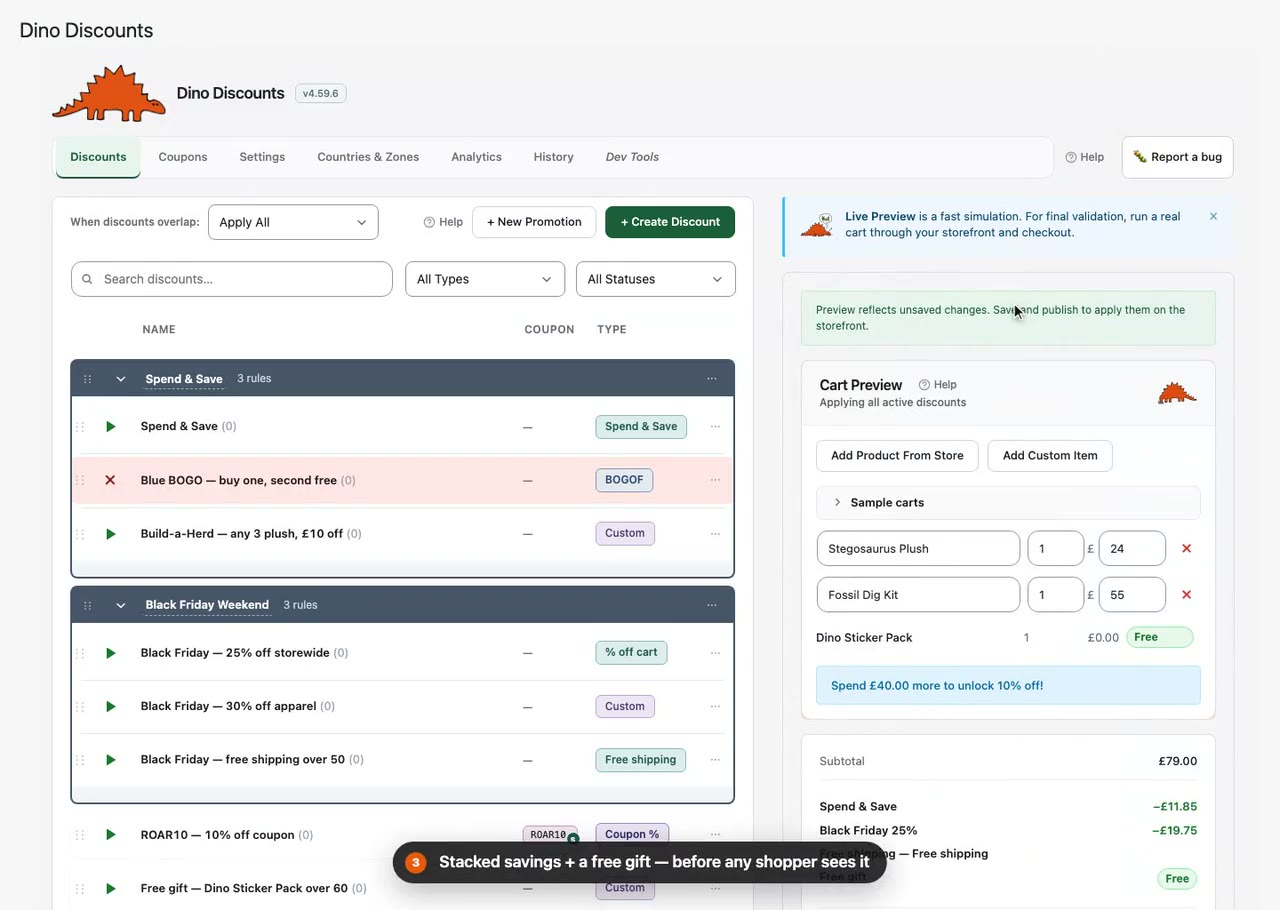Click the ROAR10 coupon code badge

tap(550, 835)
